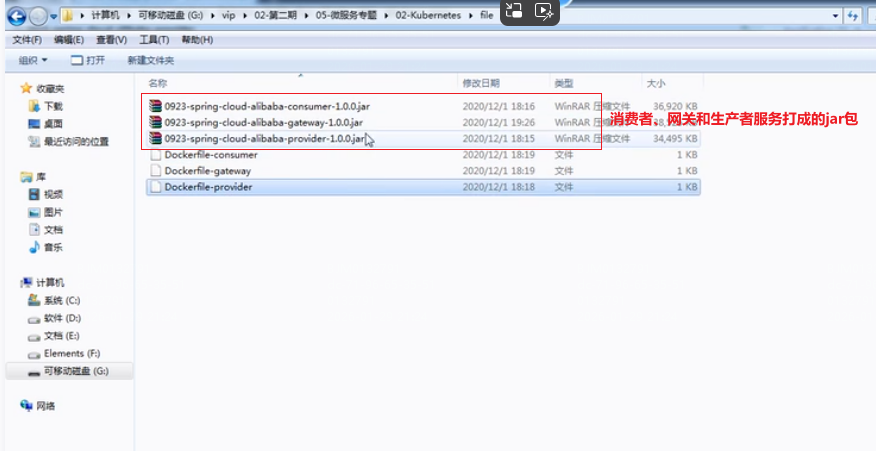Select the 05-微服务专题 breadcrumb segment
The height and width of the screenshot is (451, 876).
click(346, 15)
